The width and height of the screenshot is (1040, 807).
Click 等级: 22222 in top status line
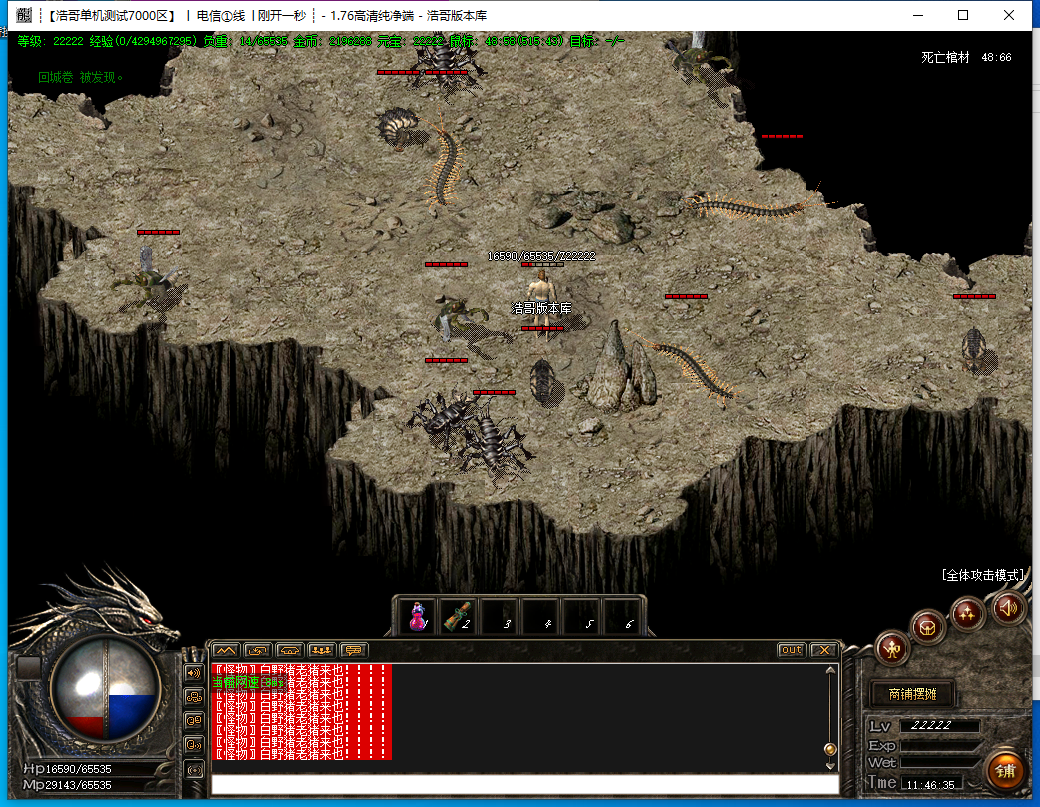pyautogui.click(x=50, y=42)
